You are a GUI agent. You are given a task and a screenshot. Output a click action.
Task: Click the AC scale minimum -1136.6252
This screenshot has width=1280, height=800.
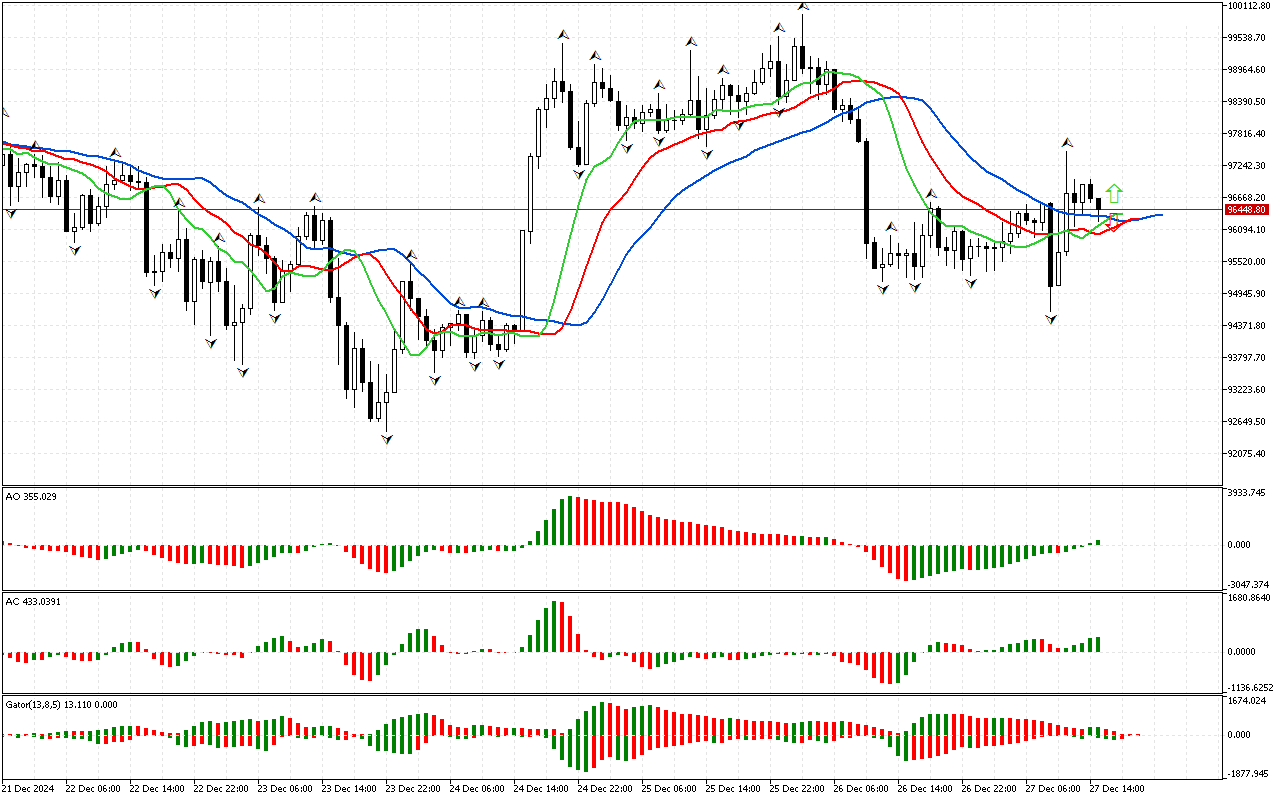click(x=1249, y=688)
